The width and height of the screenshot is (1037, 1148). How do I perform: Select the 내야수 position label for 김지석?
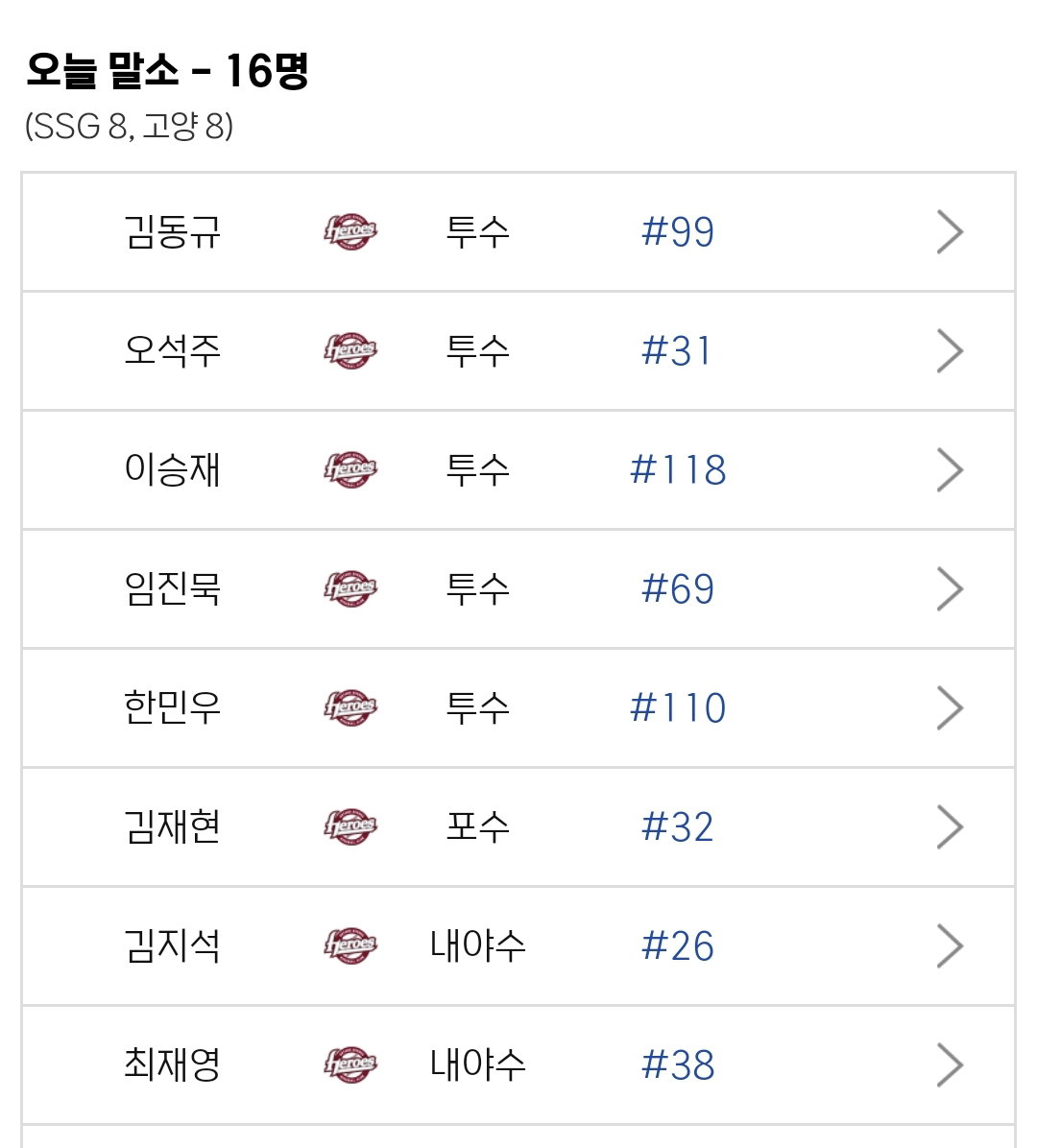click(x=477, y=945)
